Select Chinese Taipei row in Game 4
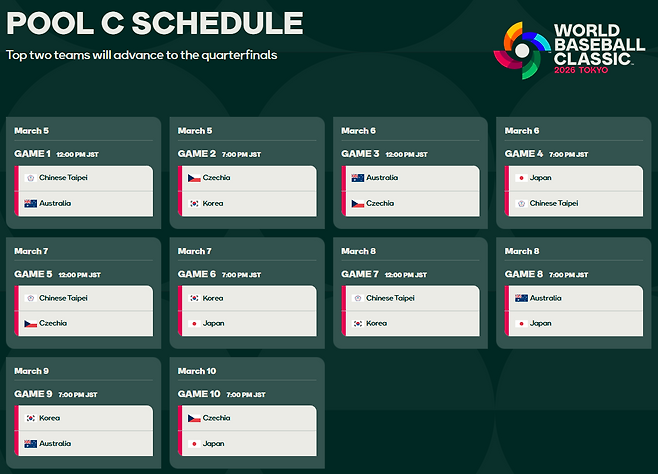 tap(575, 204)
